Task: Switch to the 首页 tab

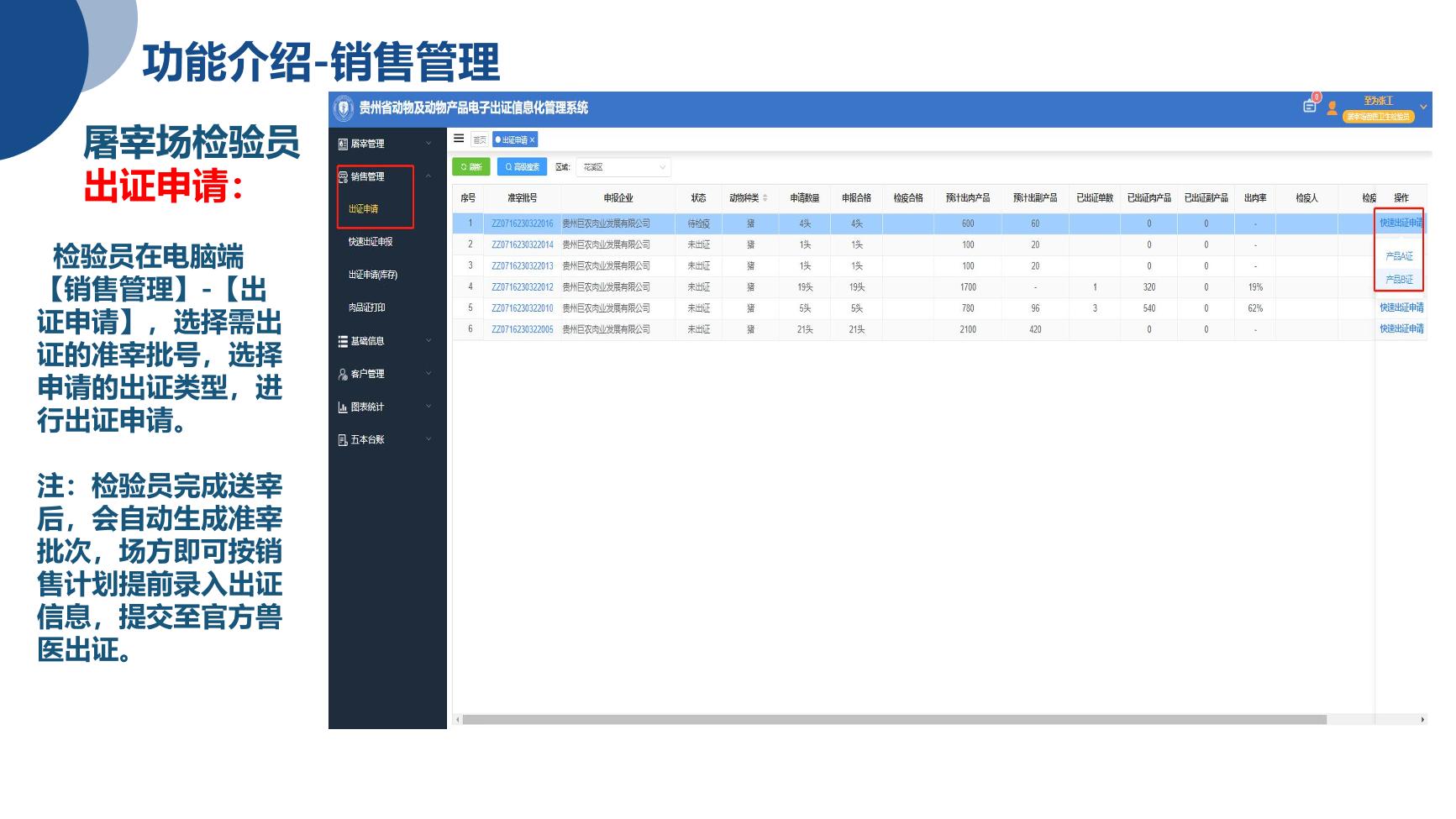Action: pos(479,140)
